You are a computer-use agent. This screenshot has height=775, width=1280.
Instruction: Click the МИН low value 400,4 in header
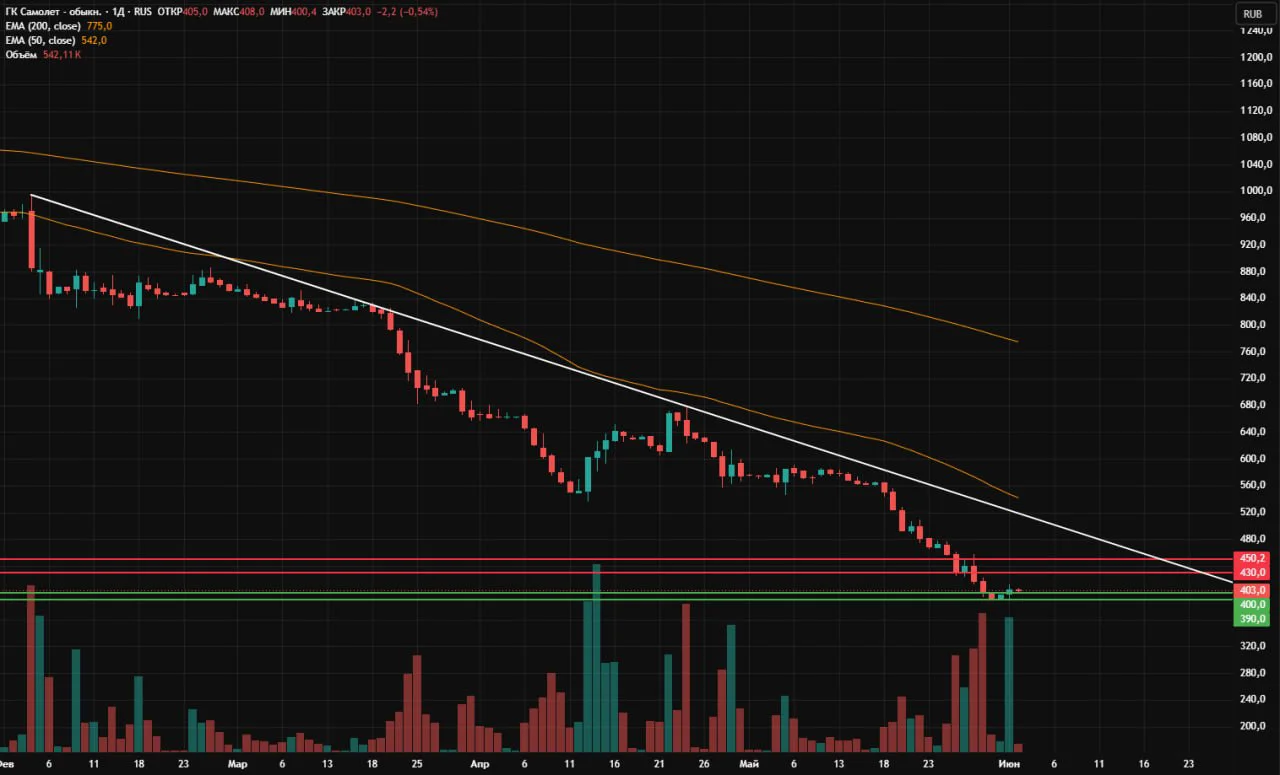305,11
